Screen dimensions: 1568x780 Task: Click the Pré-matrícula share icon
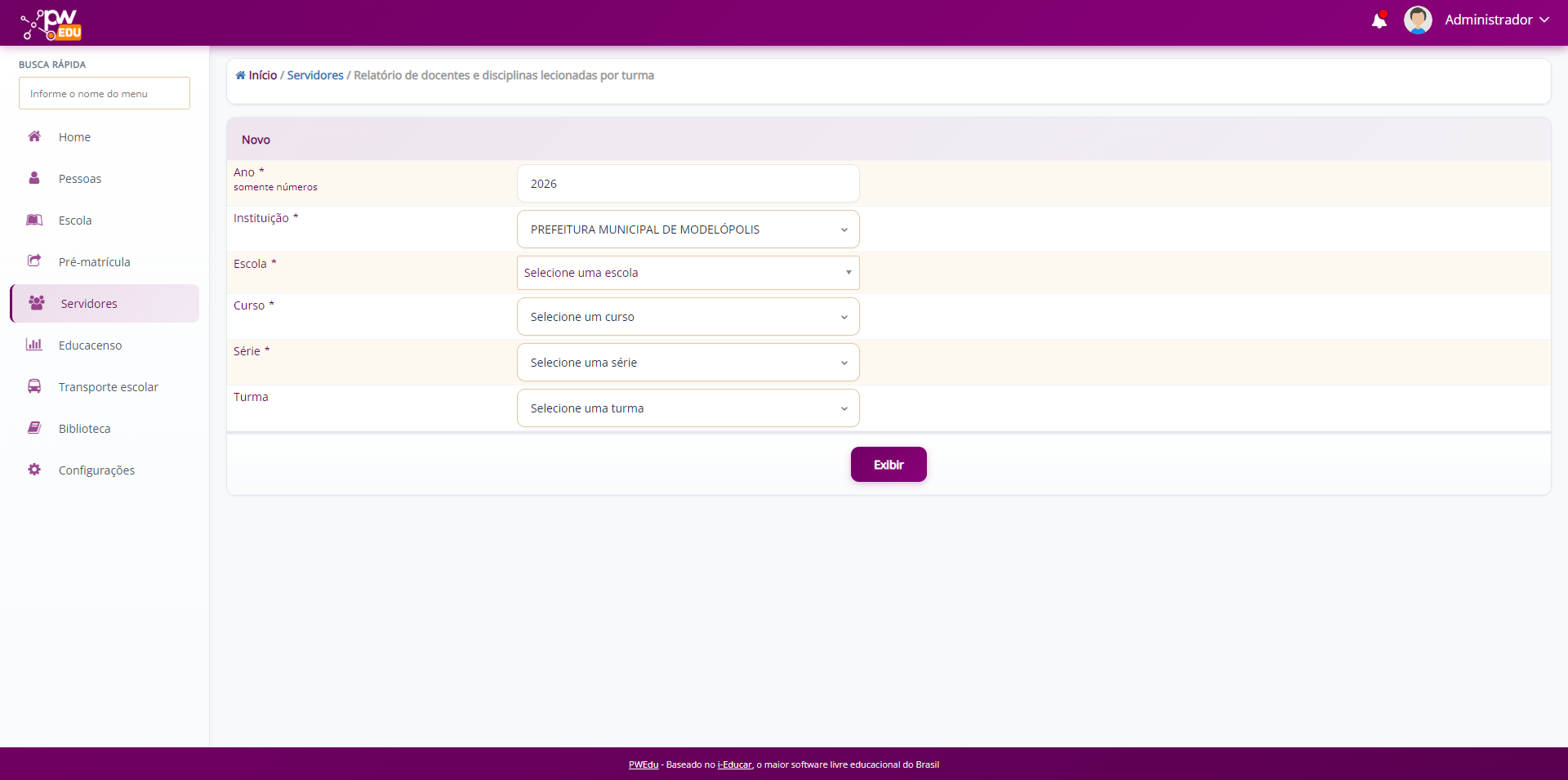(34, 261)
